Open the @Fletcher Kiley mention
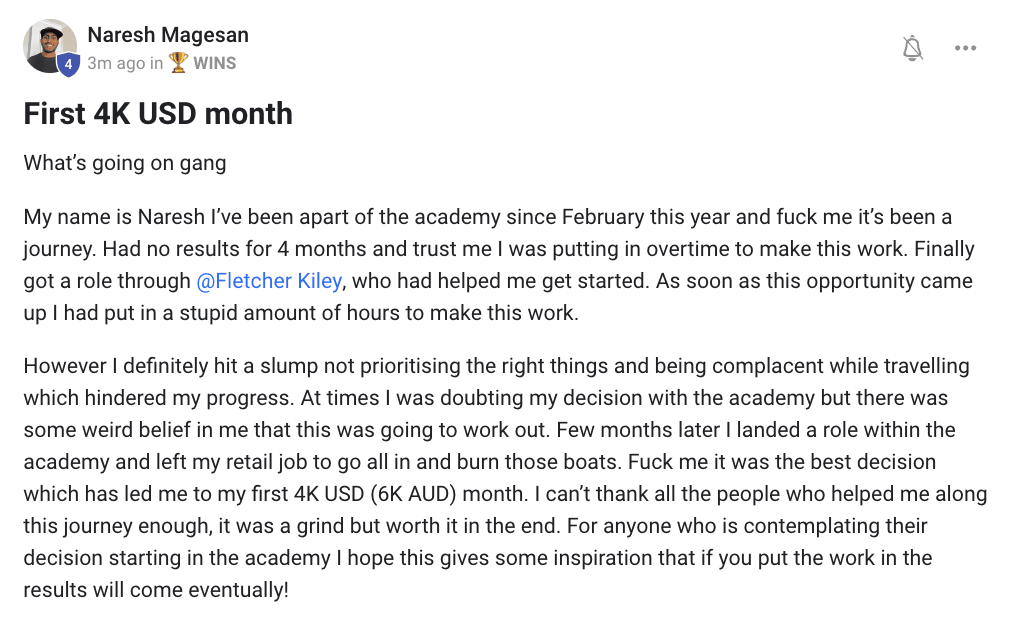The image size is (1016, 618). coord(269,281)
